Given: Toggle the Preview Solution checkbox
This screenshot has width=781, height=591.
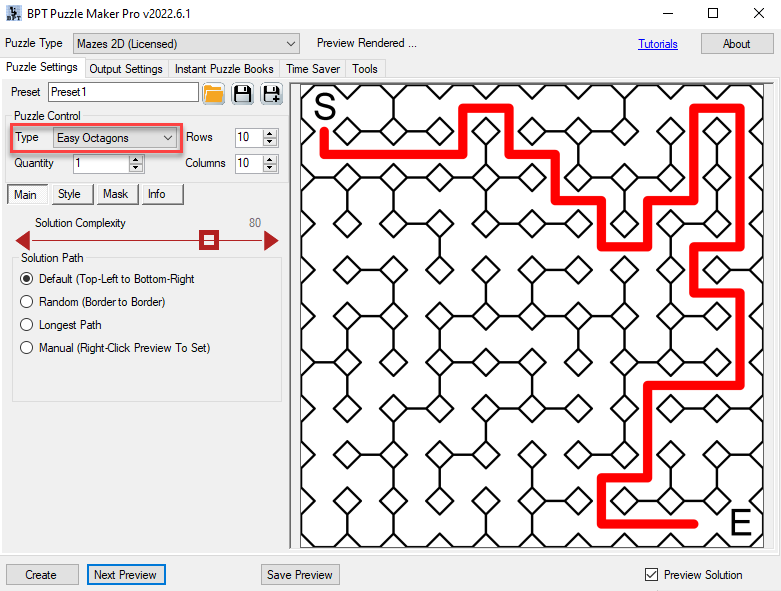Looking at the screenshot, I should tap(652, 575).
